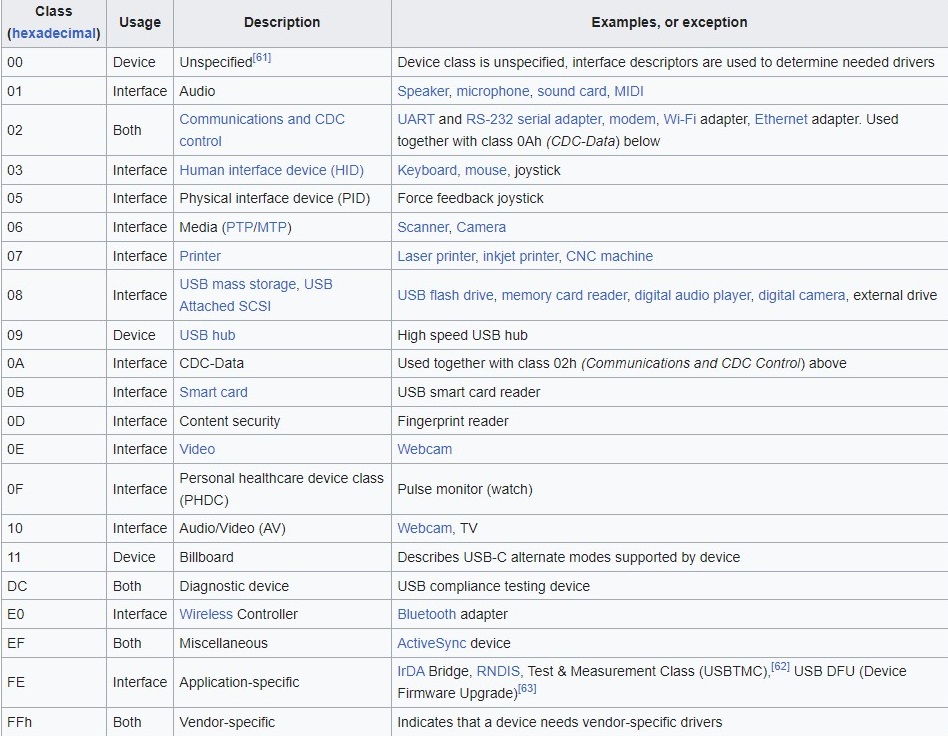Click the MIDI link
The width and height of the screenshot is (948, 736).
(x=629, y=91)
